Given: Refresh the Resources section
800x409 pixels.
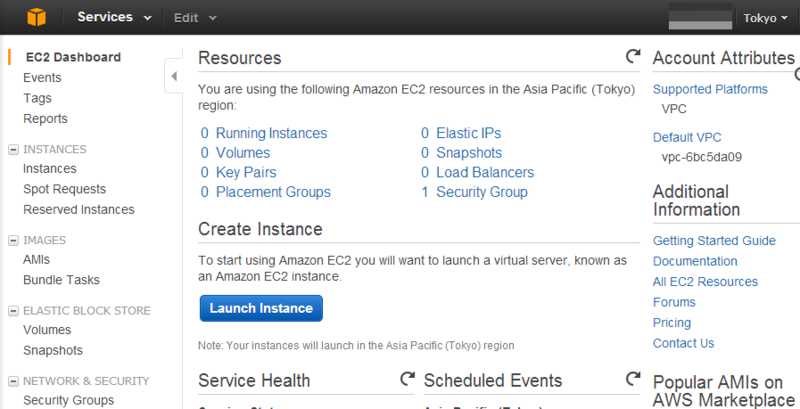Looking at the screenshot, I should pos(632,57).
